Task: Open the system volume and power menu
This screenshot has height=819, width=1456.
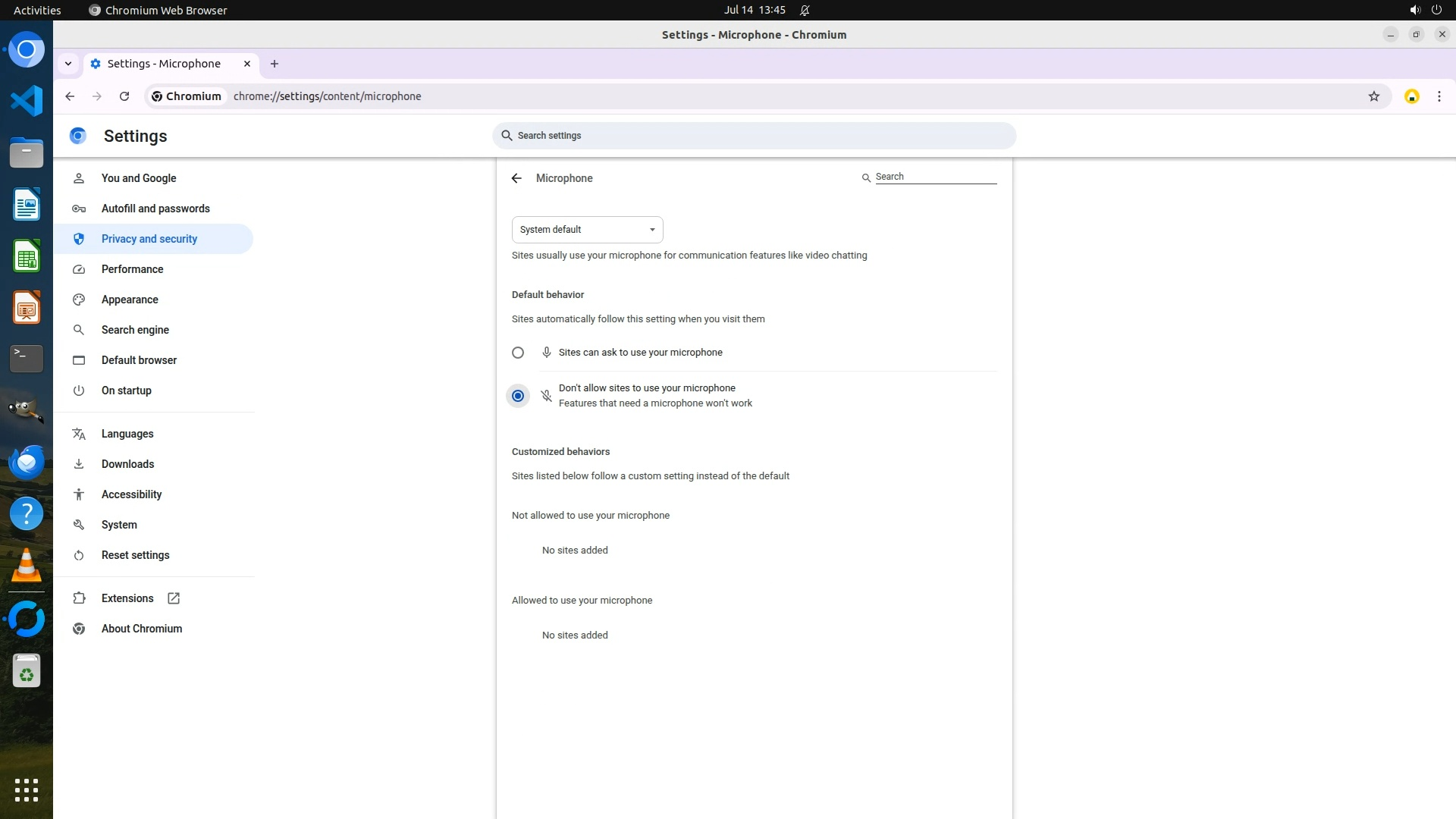Action: point(1425,10)
